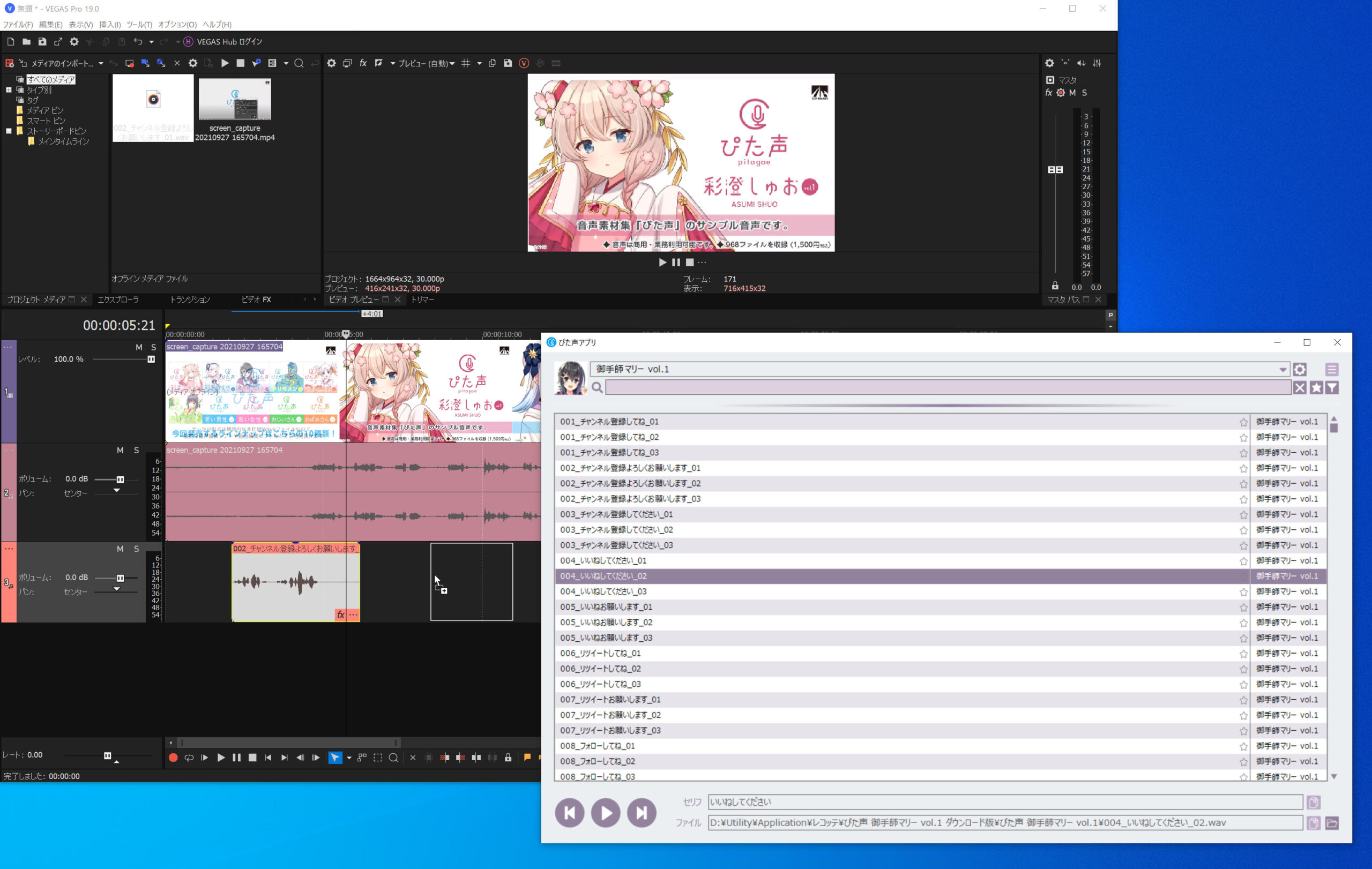The width and height of the screenshot is (1372, 869).
Task: Open filter funnel in Pitagoe
Action: point(1332,388)
